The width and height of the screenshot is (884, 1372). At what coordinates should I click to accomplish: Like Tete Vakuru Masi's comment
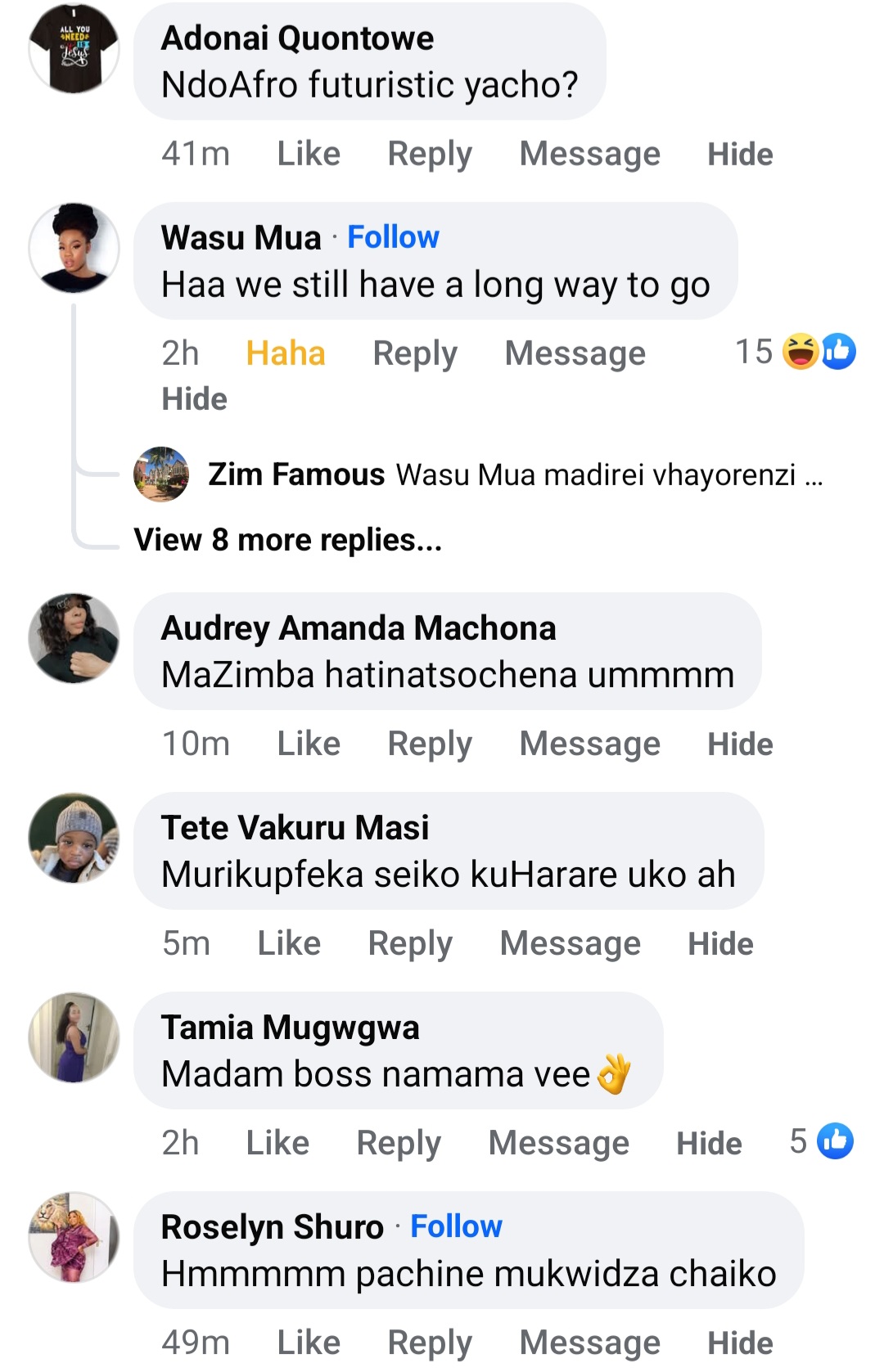tap(289, 943)
